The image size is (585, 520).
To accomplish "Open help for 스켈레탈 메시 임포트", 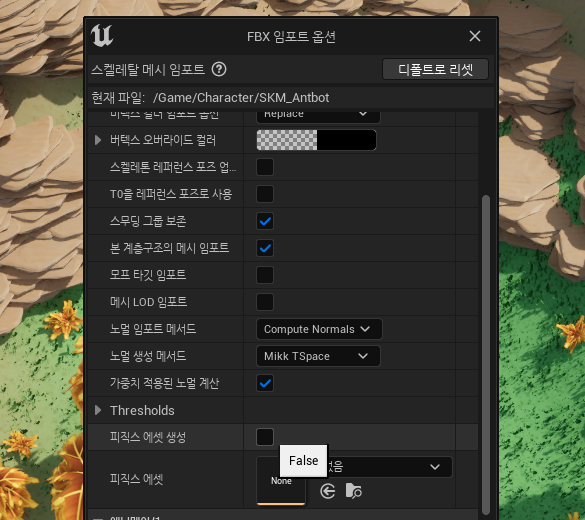I will coord(219,69).
